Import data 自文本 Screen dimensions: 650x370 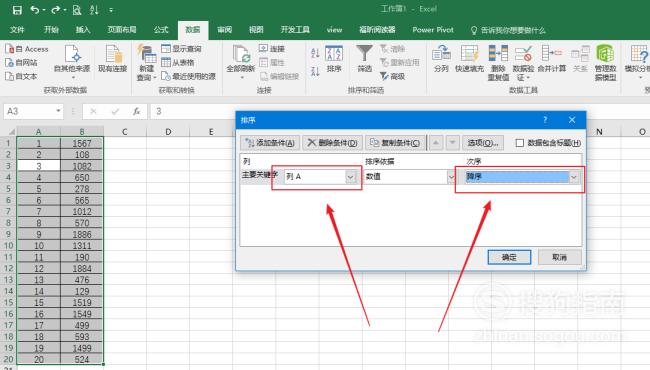click(x=22, y=76)
